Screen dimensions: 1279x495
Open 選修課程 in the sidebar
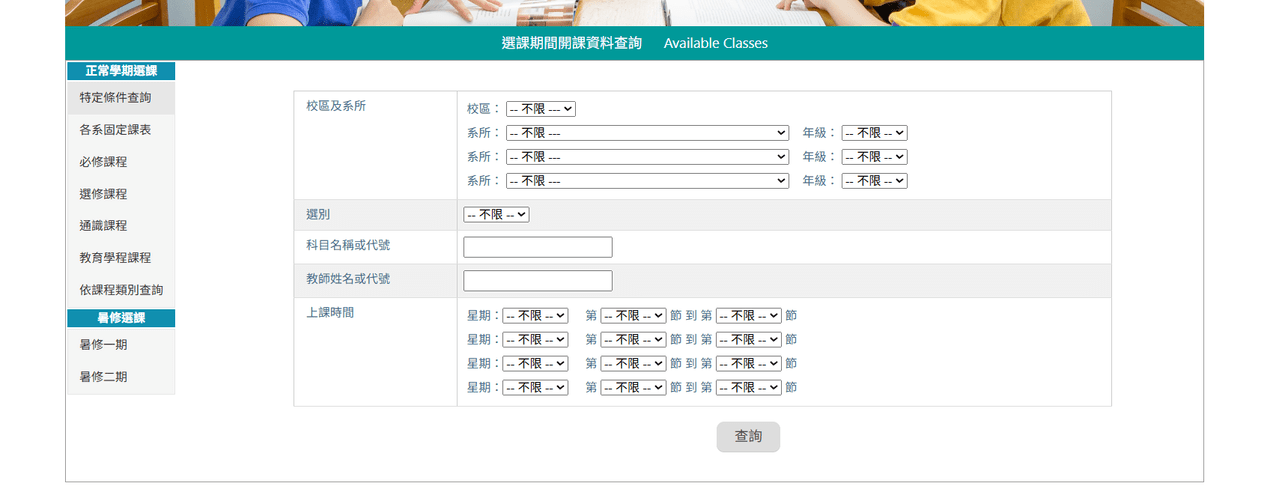pyautogui.click(x=121, y=194)
